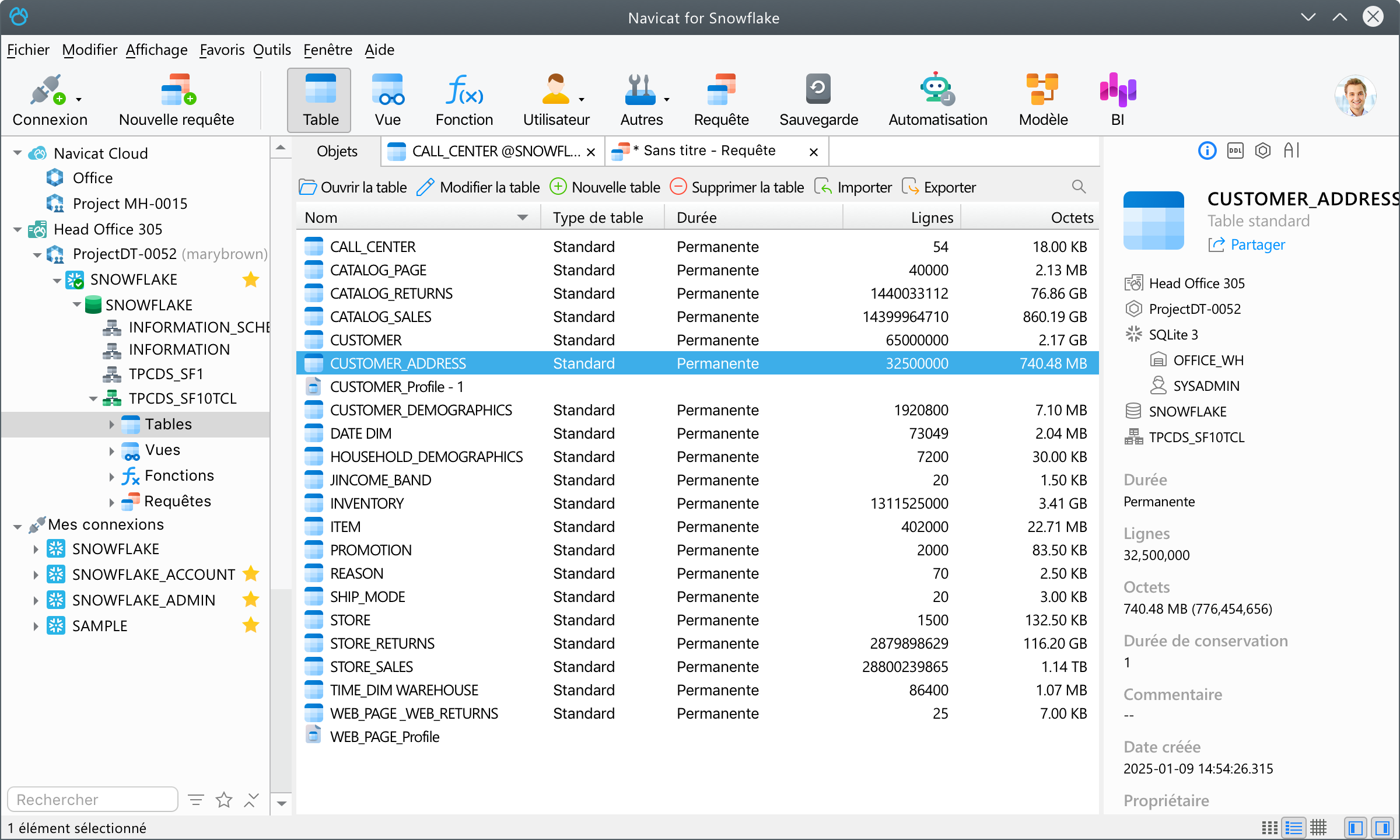Toggle the favorite star on SNOWFLAKE_ADMIN
The image size is (1400, 840).
pos(251,600)
